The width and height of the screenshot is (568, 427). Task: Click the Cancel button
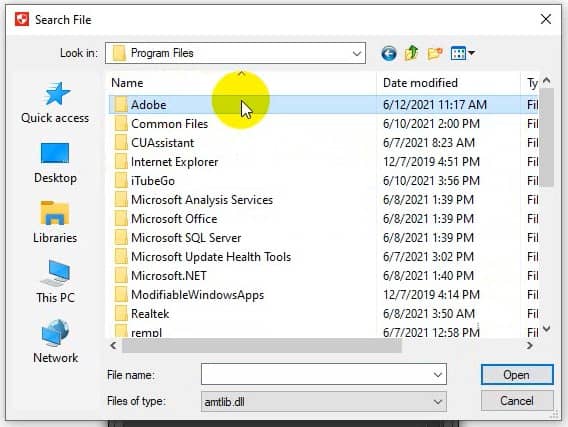517,401
